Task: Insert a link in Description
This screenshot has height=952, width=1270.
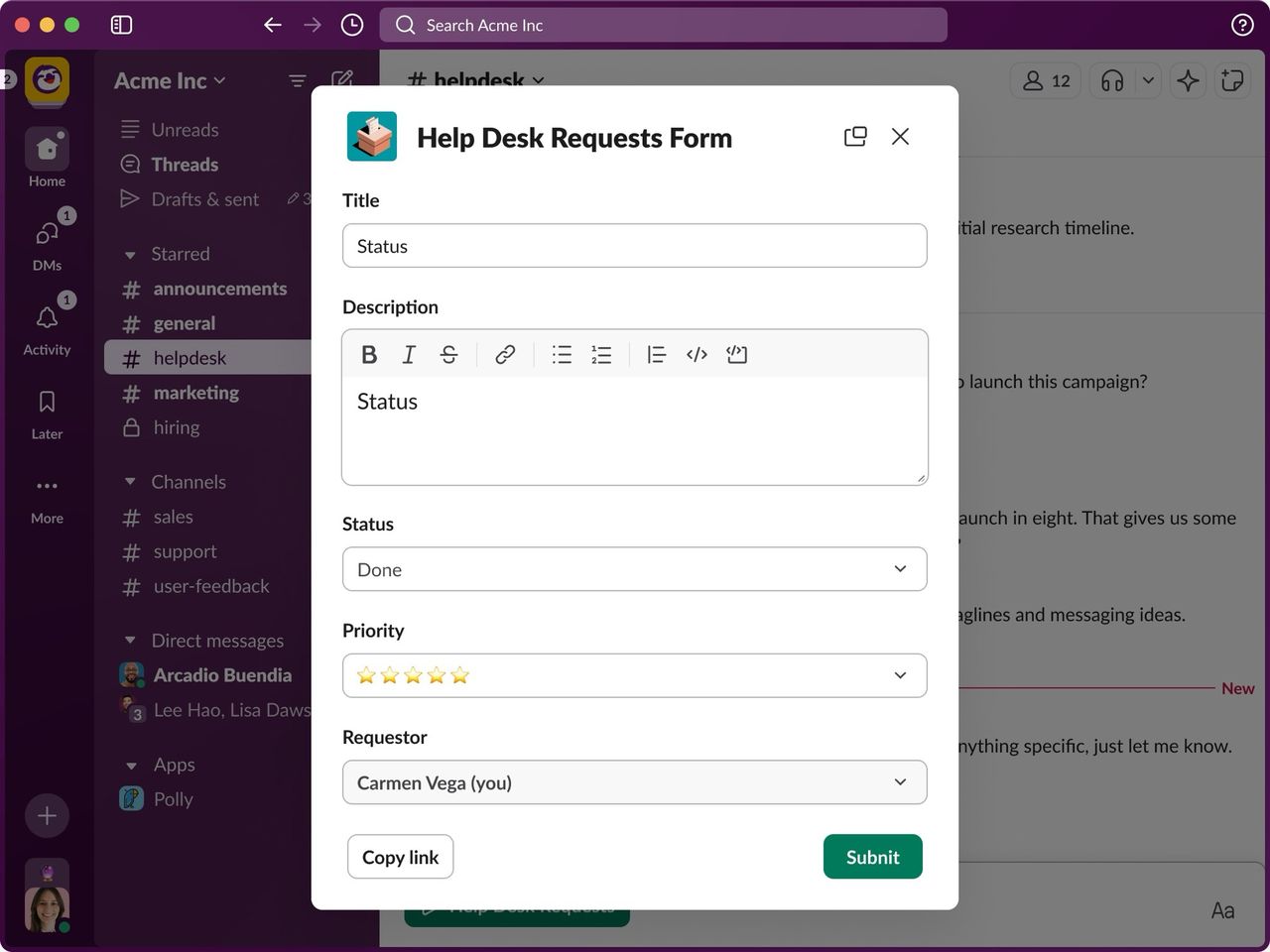Action: coord(505,355)
